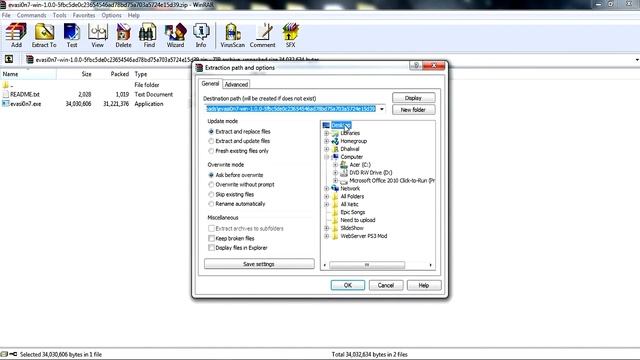
Task: Open the Comment tool
Action: 263,35
